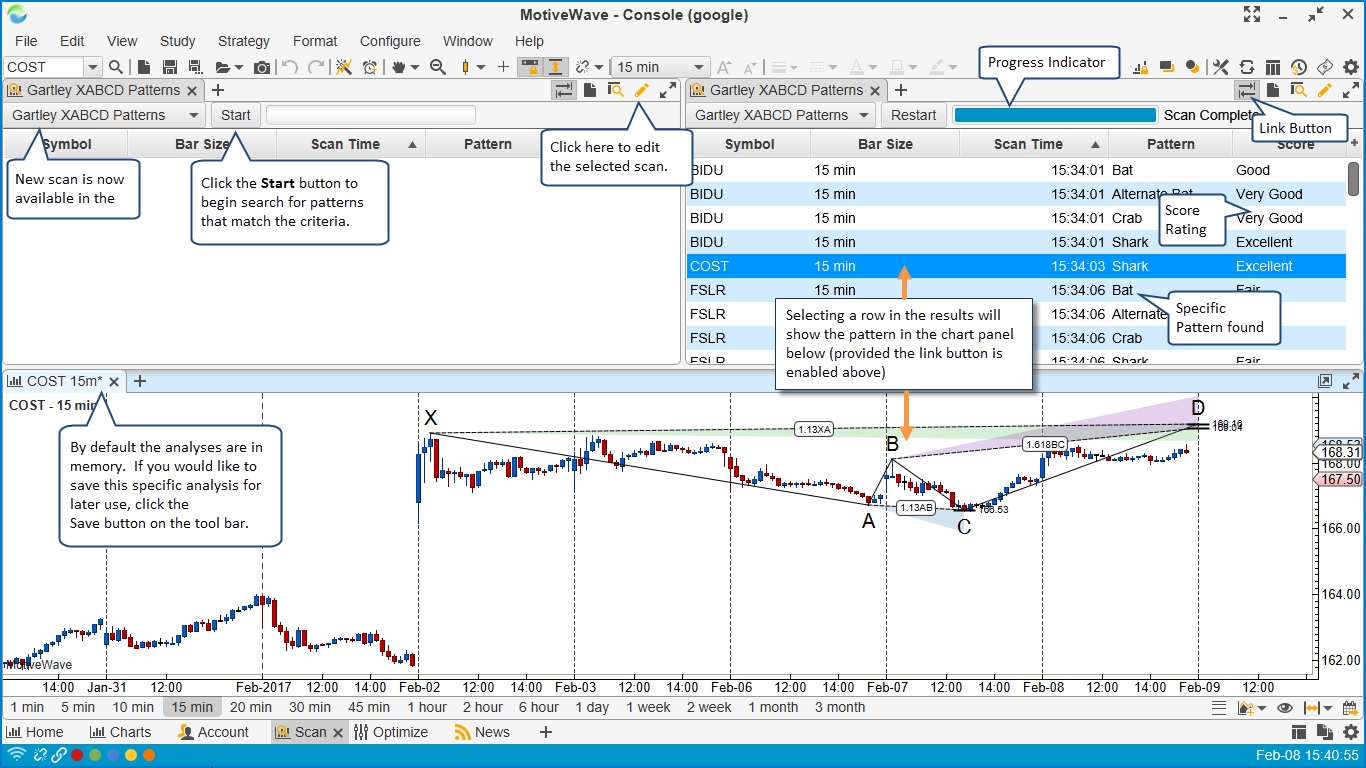Image resolution: width=1366 pixels, height=768 pixels.
Task: Open left Gartley XABCD Patterns scan dropdown
Action: [104, 115]
